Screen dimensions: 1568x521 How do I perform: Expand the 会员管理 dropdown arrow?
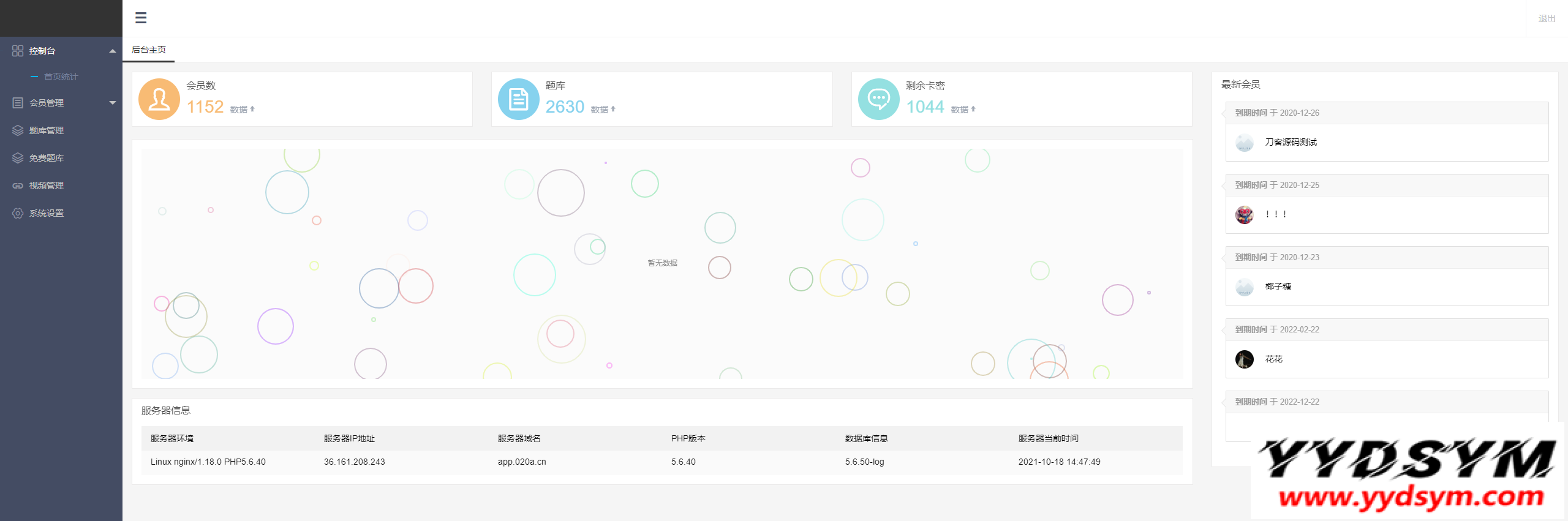tap(113, 103)
